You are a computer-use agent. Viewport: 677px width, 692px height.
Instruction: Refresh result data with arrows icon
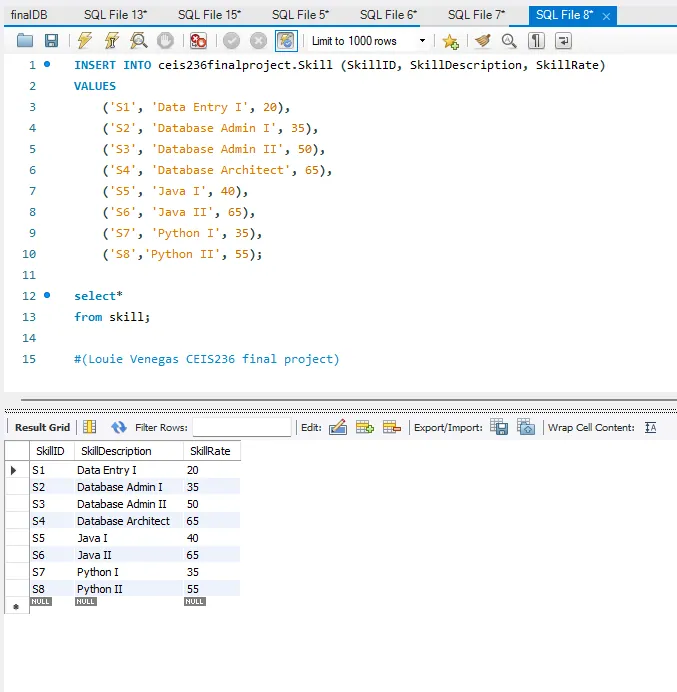tap(118, 427)
